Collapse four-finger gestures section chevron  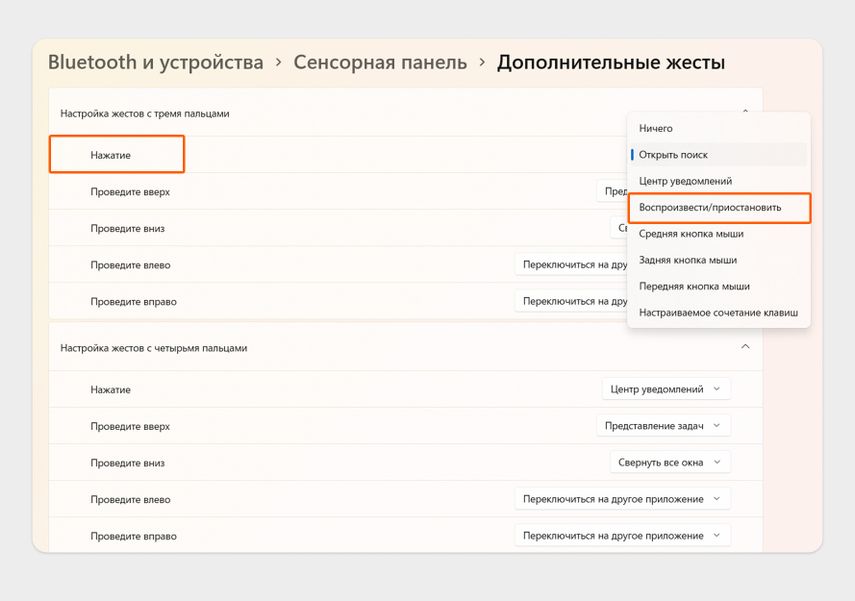[x=745, y=347]
